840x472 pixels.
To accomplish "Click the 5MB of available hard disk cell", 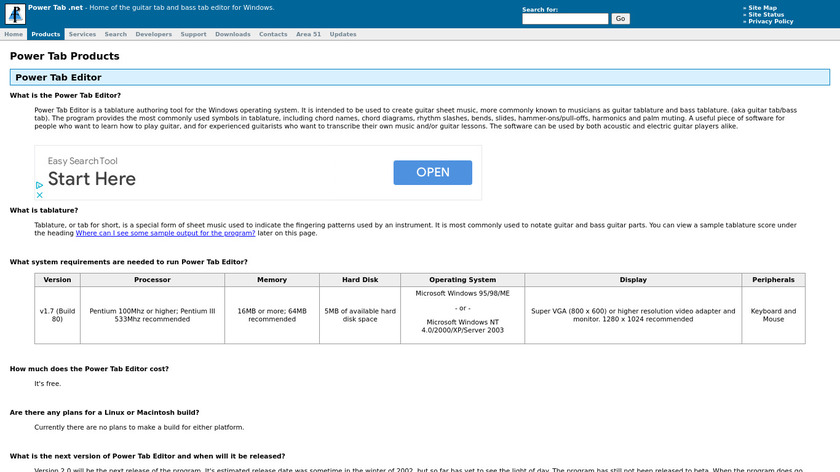I will click(x=360, y=315).
